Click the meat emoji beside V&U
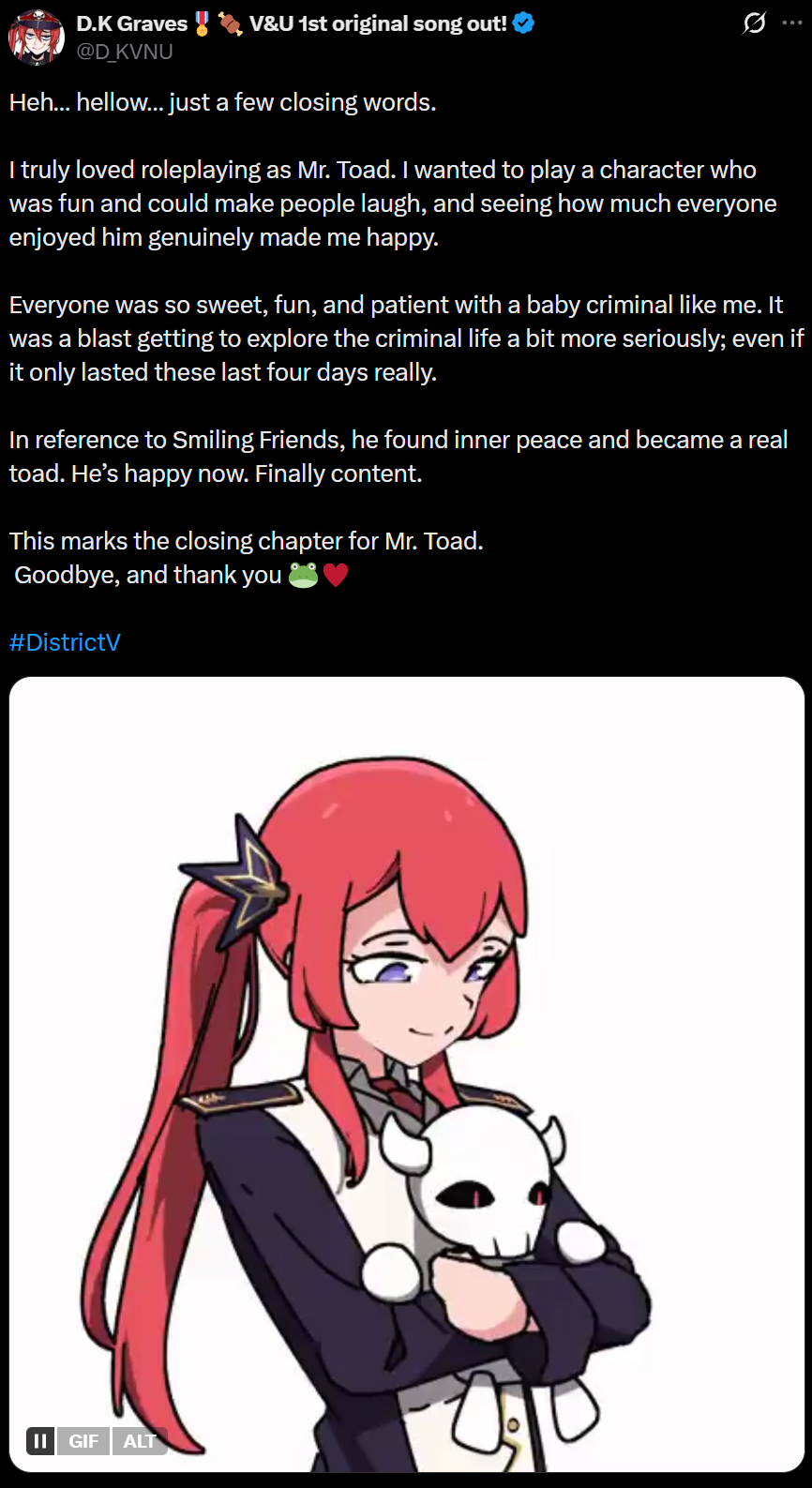 231,23
